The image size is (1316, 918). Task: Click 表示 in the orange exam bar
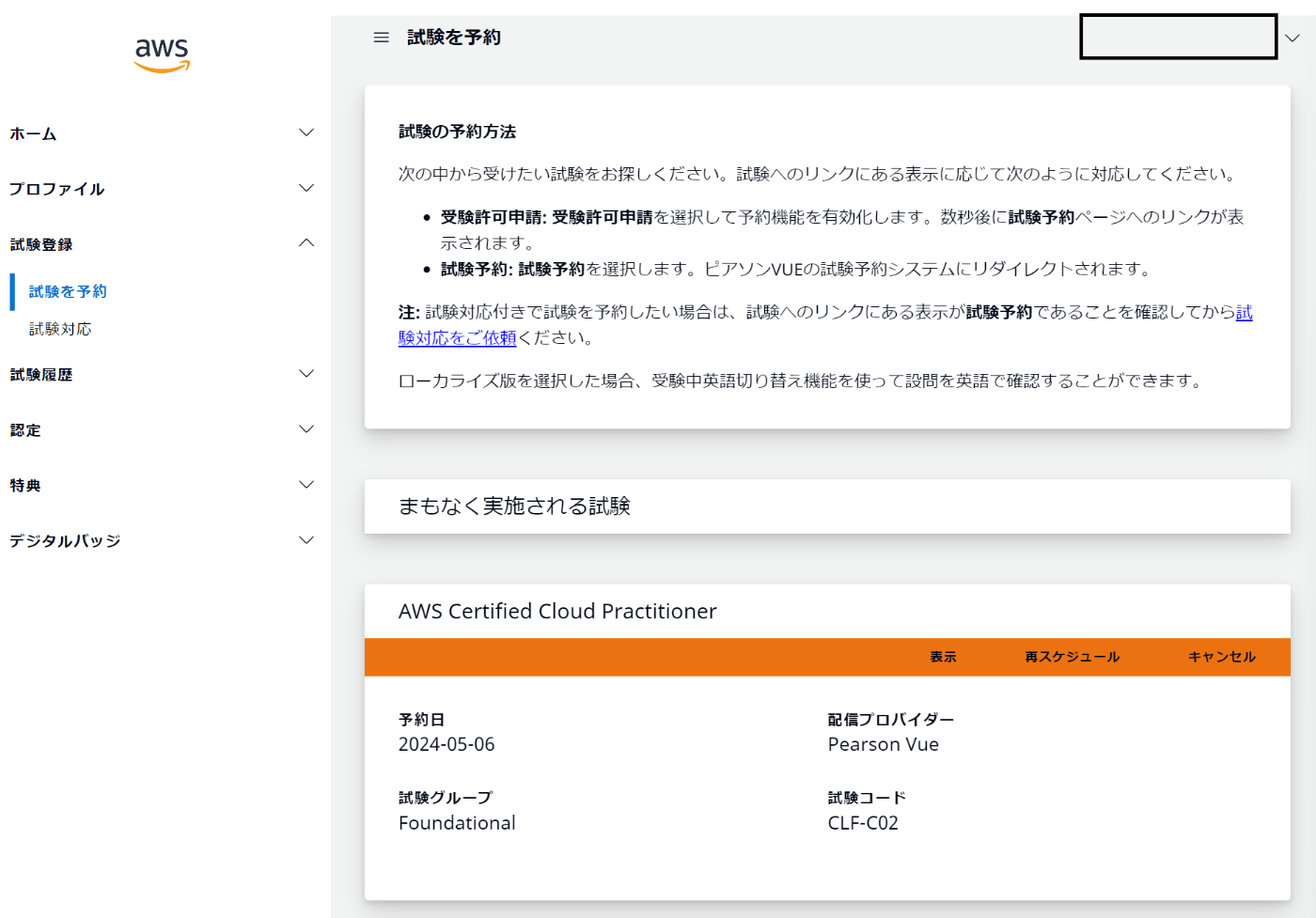[x=943, y=657]
